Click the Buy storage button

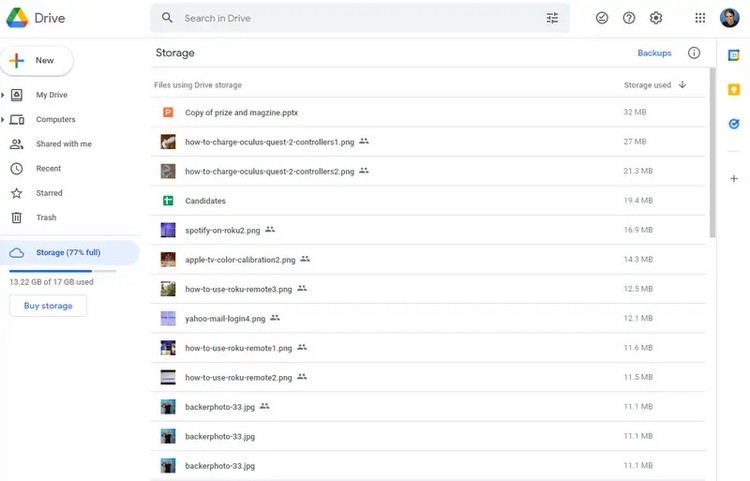coord(48,306)
